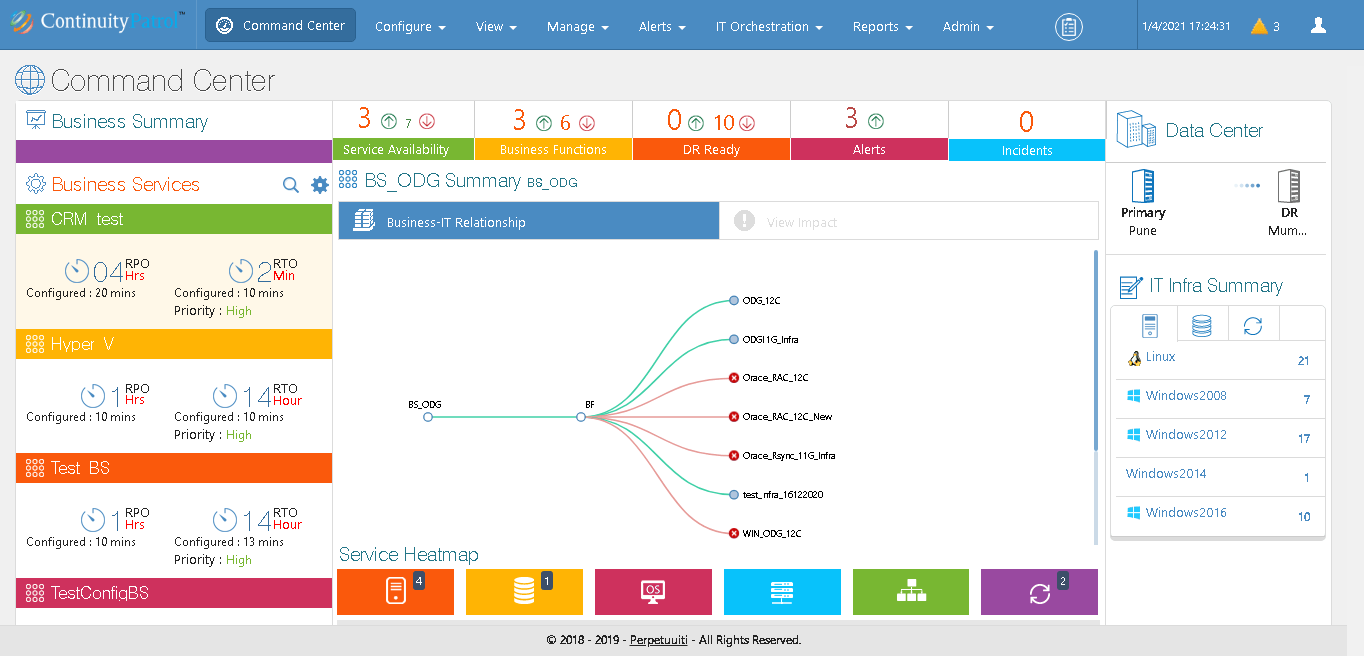This screenshot has height=656, width=1364.
Task: Select the DR data center server icon
Action: click(1289, 187)
